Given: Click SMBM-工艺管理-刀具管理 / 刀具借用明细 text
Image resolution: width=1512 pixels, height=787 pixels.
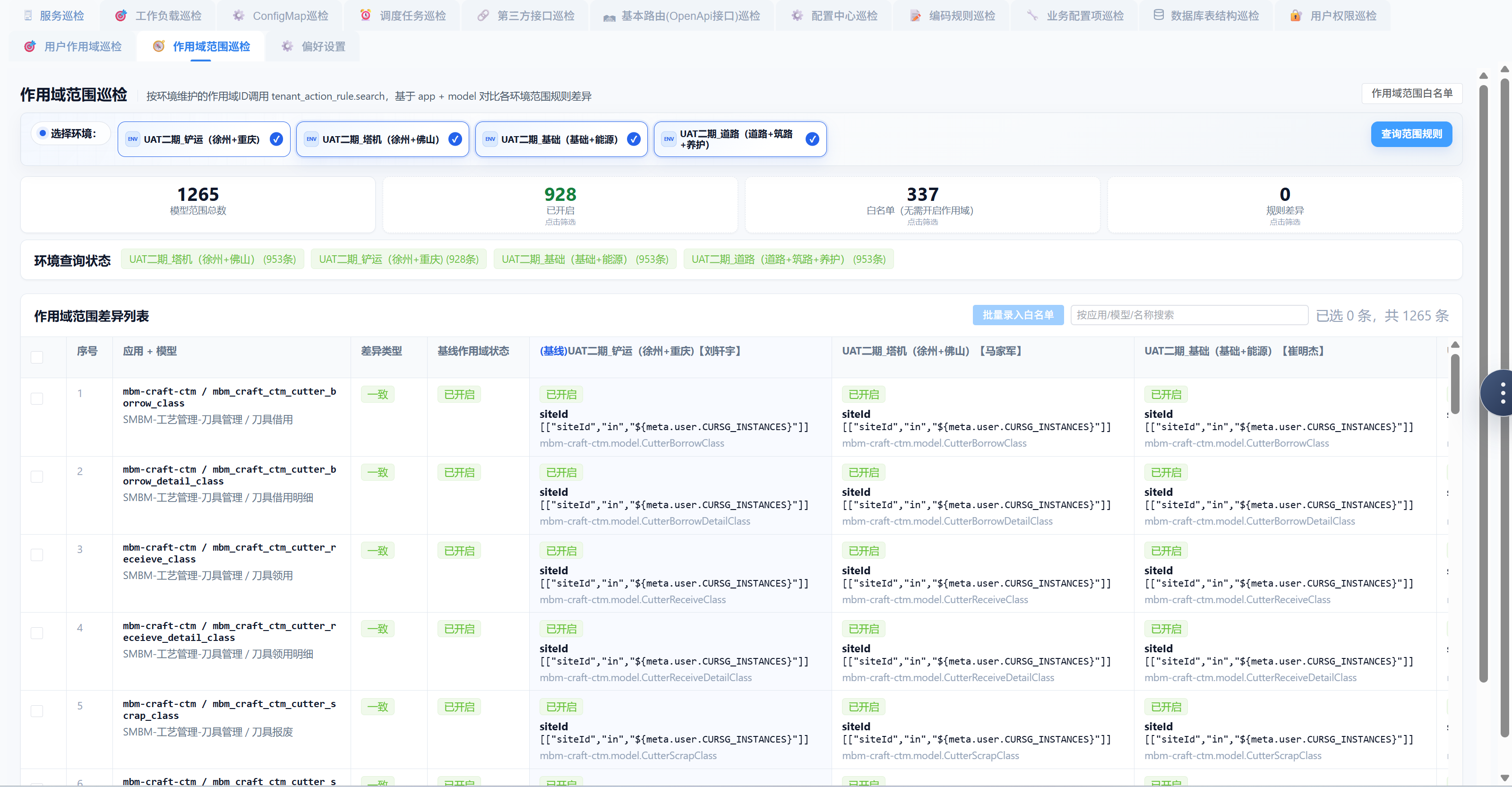Looking at the screenshot, I should [218, 498].
